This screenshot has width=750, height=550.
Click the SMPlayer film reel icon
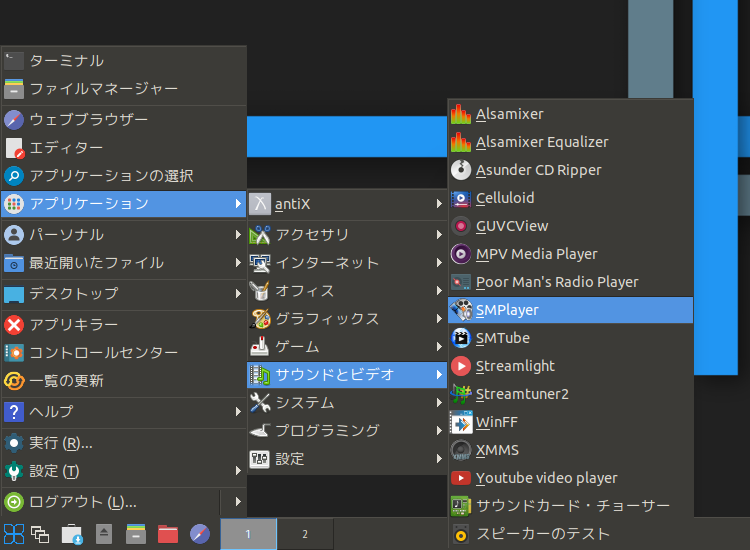pos(461,310)
